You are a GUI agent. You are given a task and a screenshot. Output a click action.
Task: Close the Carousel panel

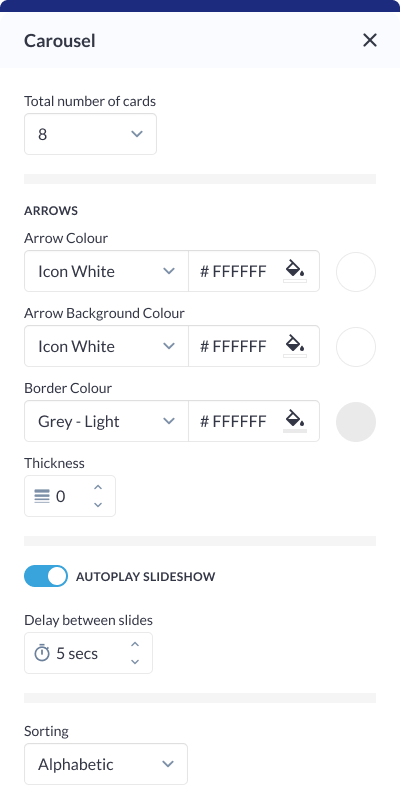(x=370, y=40)
